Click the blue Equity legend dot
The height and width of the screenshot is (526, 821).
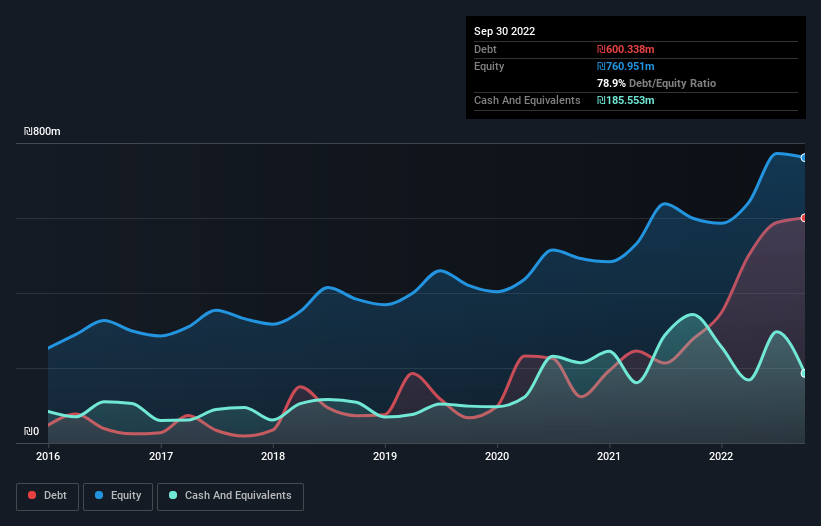tap(98, 495)
